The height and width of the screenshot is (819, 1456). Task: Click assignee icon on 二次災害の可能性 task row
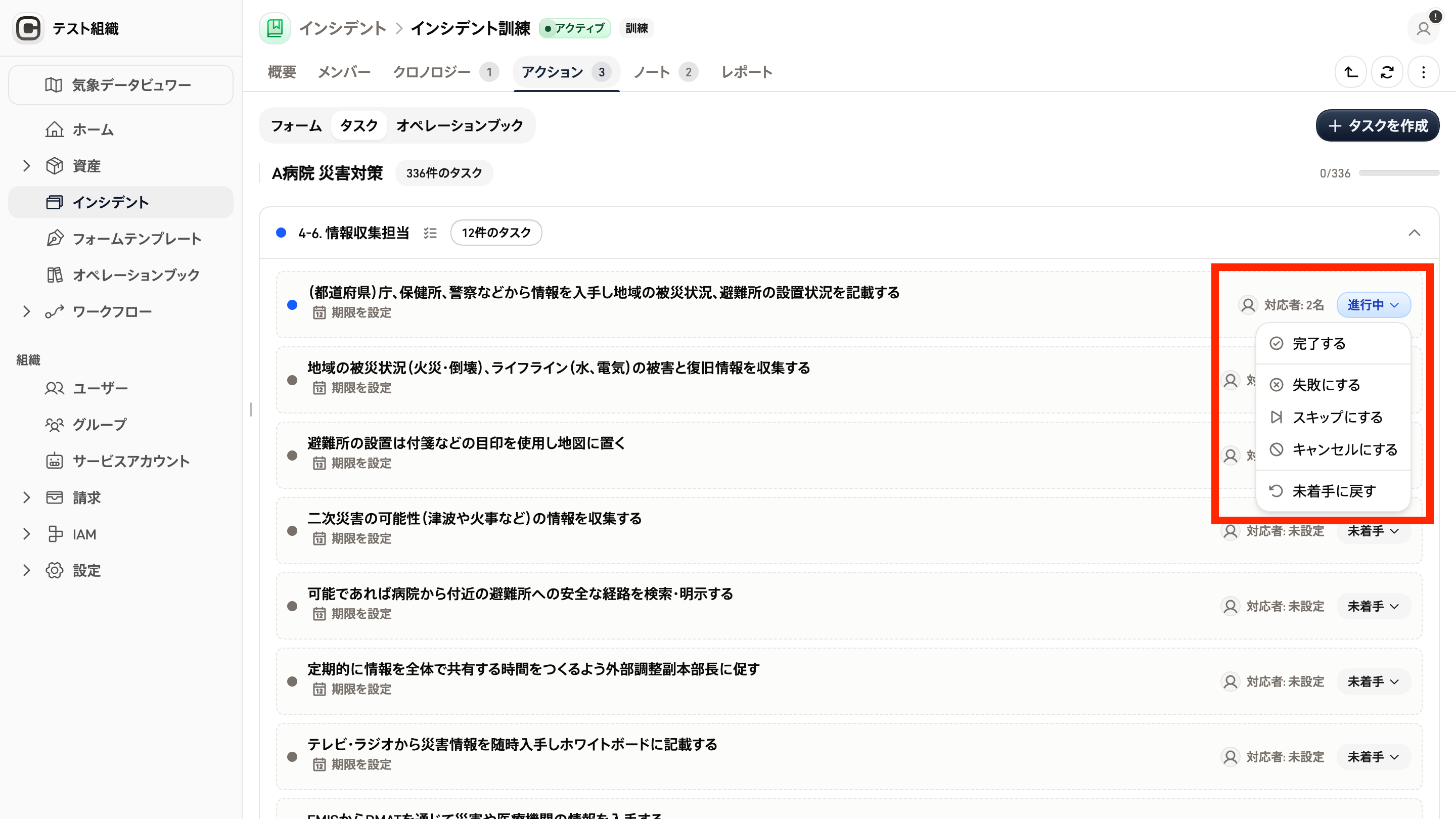click(1230, 531)
